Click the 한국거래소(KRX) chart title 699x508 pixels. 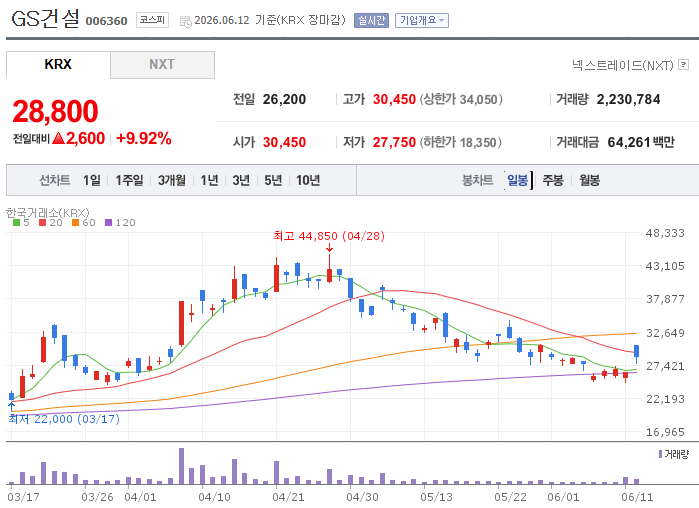[47, 213]
